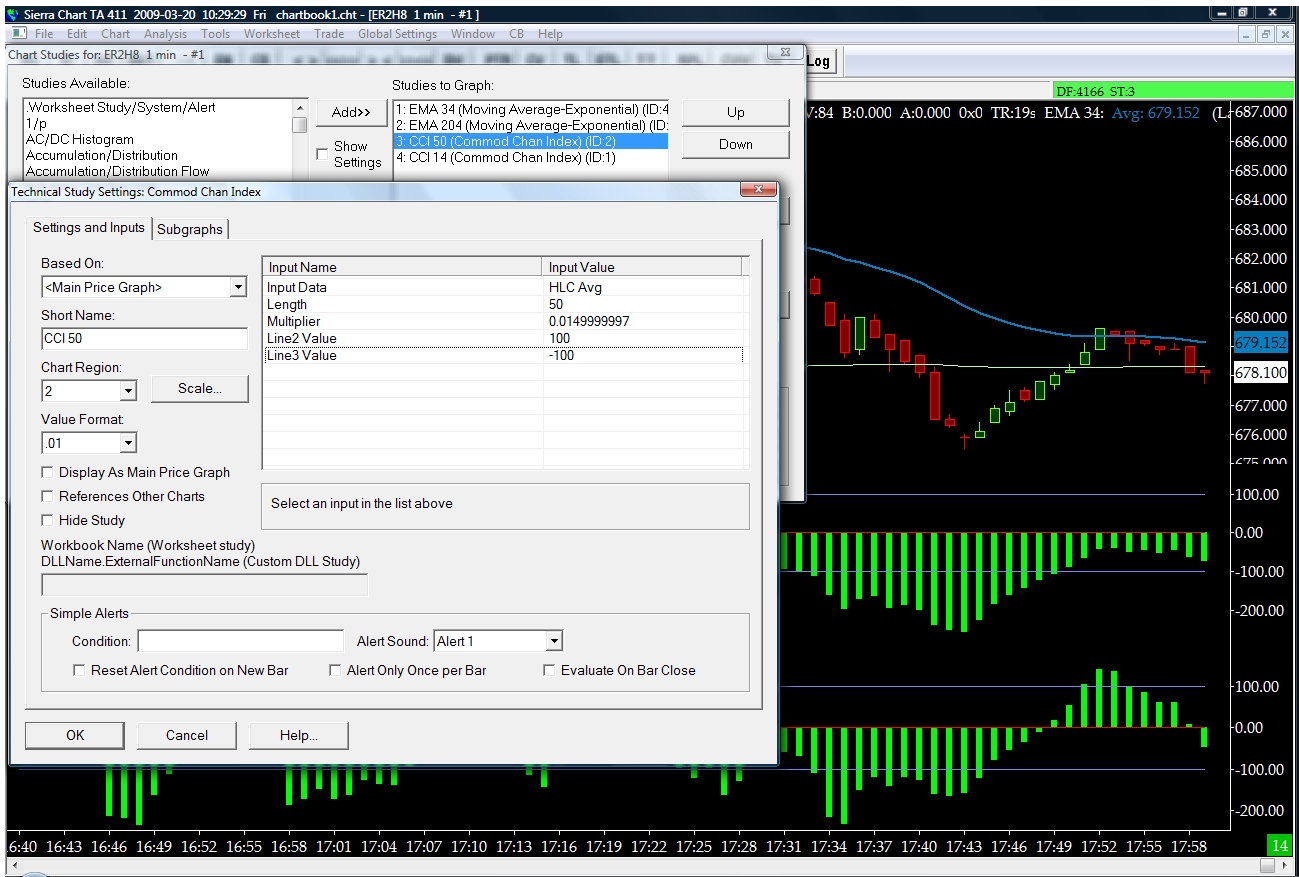
Task: Select CCI 50 in Studies to Graph
Action: pyautogui.click(x=531, y=141)
